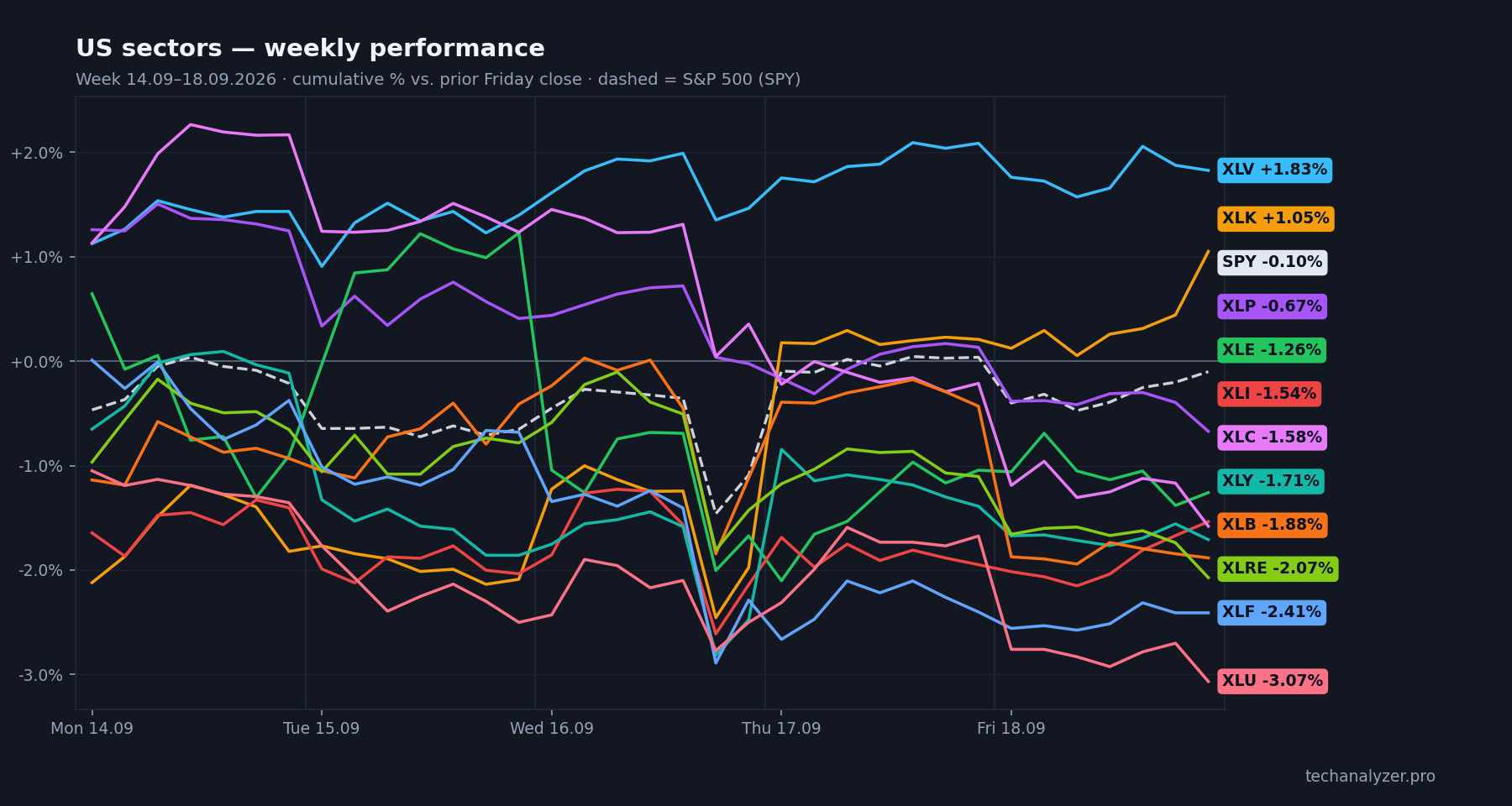
Task: Click the Mon 14.09 axis label
Action: (92, 729)
